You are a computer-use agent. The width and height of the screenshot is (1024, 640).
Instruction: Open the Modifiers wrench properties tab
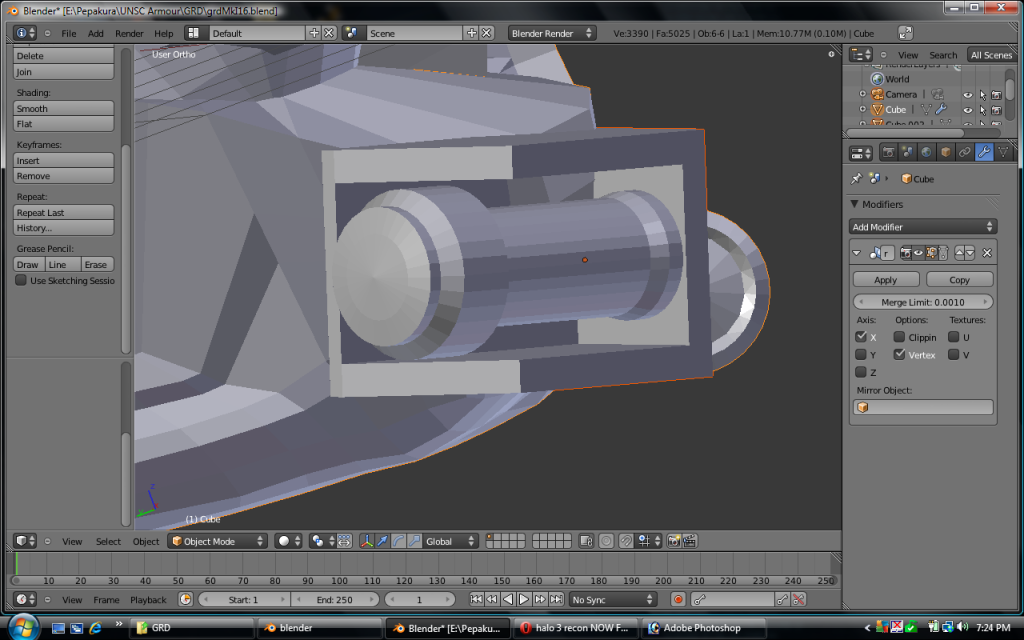(x=984, y=153)
